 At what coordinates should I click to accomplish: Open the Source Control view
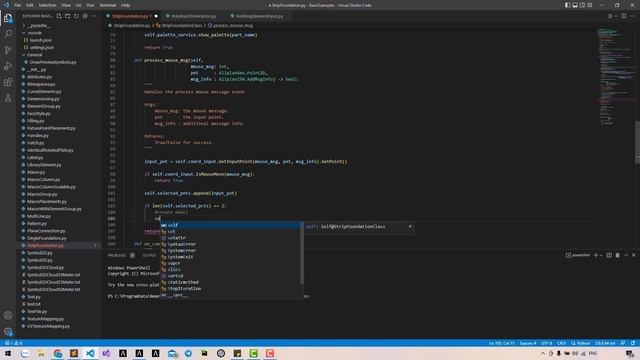8,50
